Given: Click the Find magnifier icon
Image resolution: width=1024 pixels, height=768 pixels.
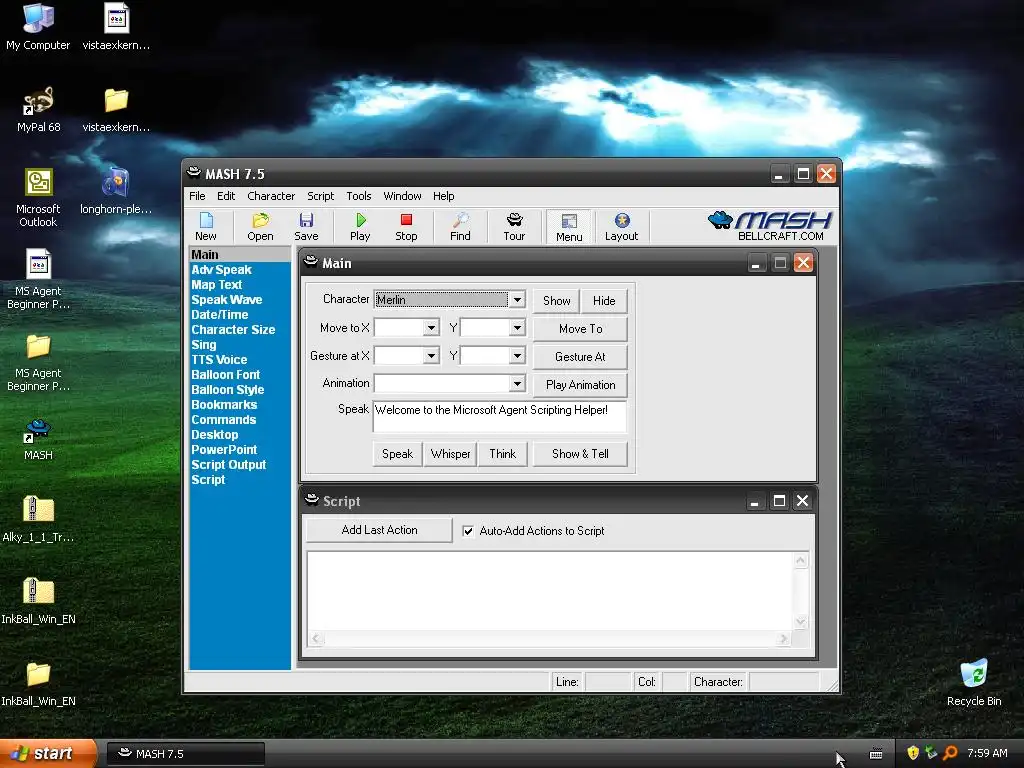Looking at the screenshot, I should (x=460, y=227).
